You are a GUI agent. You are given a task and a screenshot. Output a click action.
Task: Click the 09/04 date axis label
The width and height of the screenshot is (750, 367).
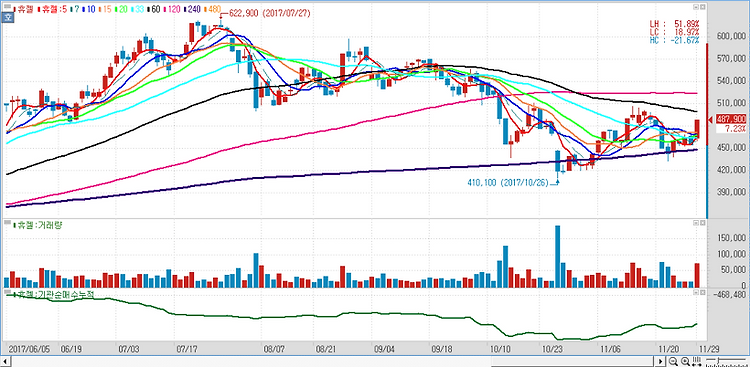[384, 349]
